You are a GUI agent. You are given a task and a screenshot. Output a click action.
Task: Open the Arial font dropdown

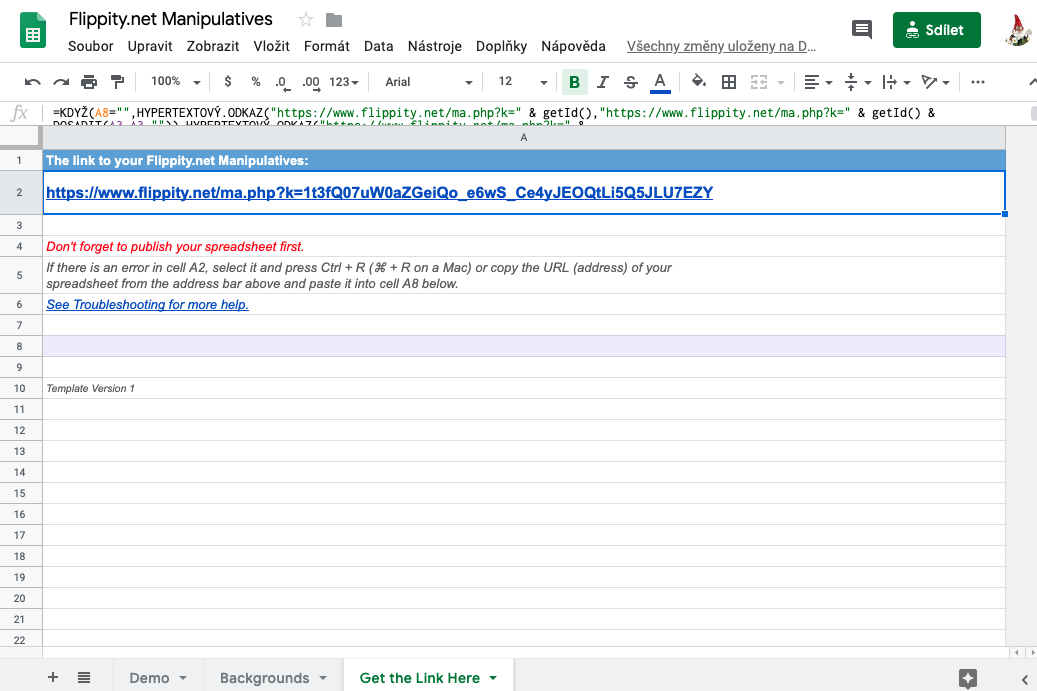pos(428,82)
